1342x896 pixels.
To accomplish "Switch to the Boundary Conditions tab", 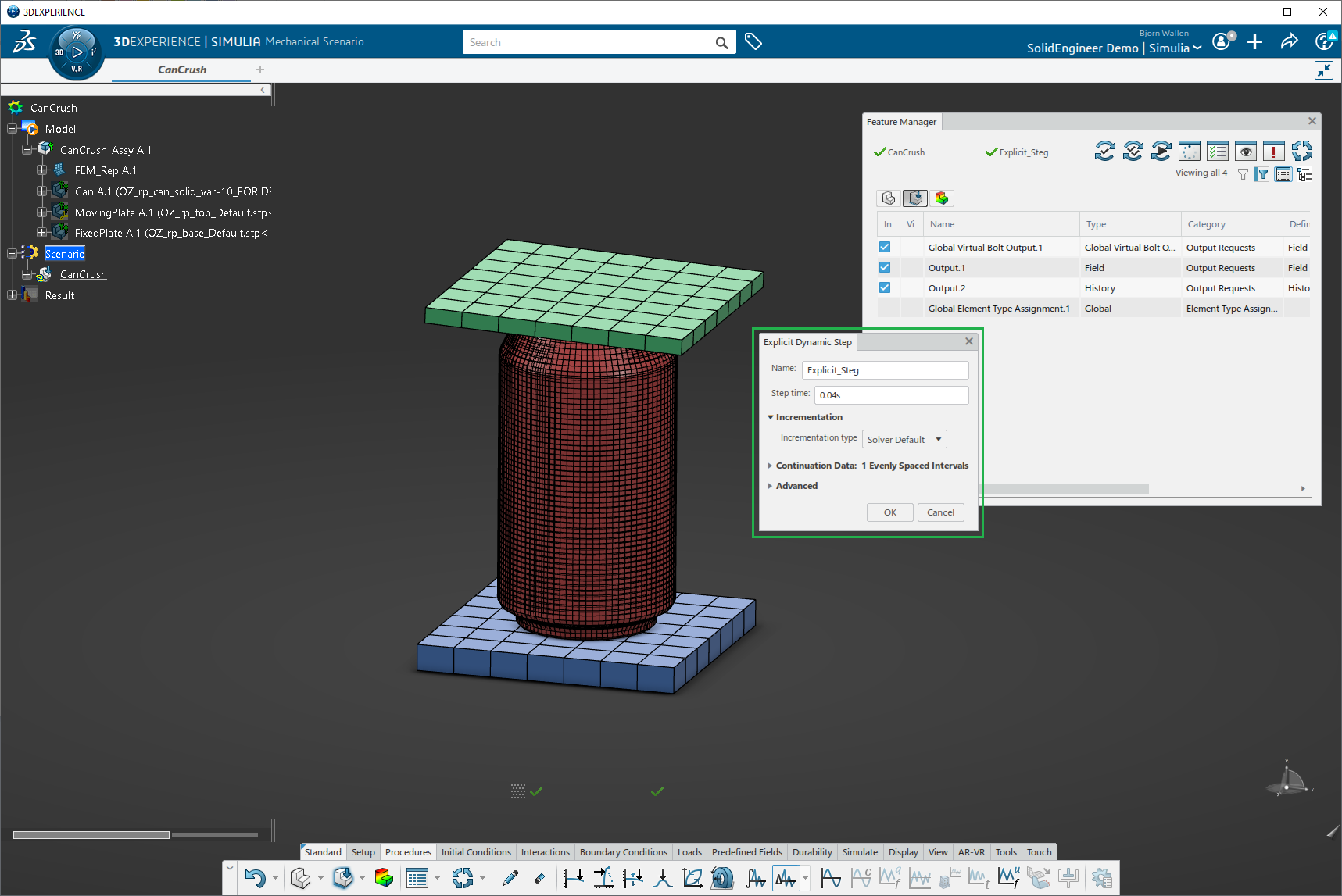I will [x=623, y=852].
